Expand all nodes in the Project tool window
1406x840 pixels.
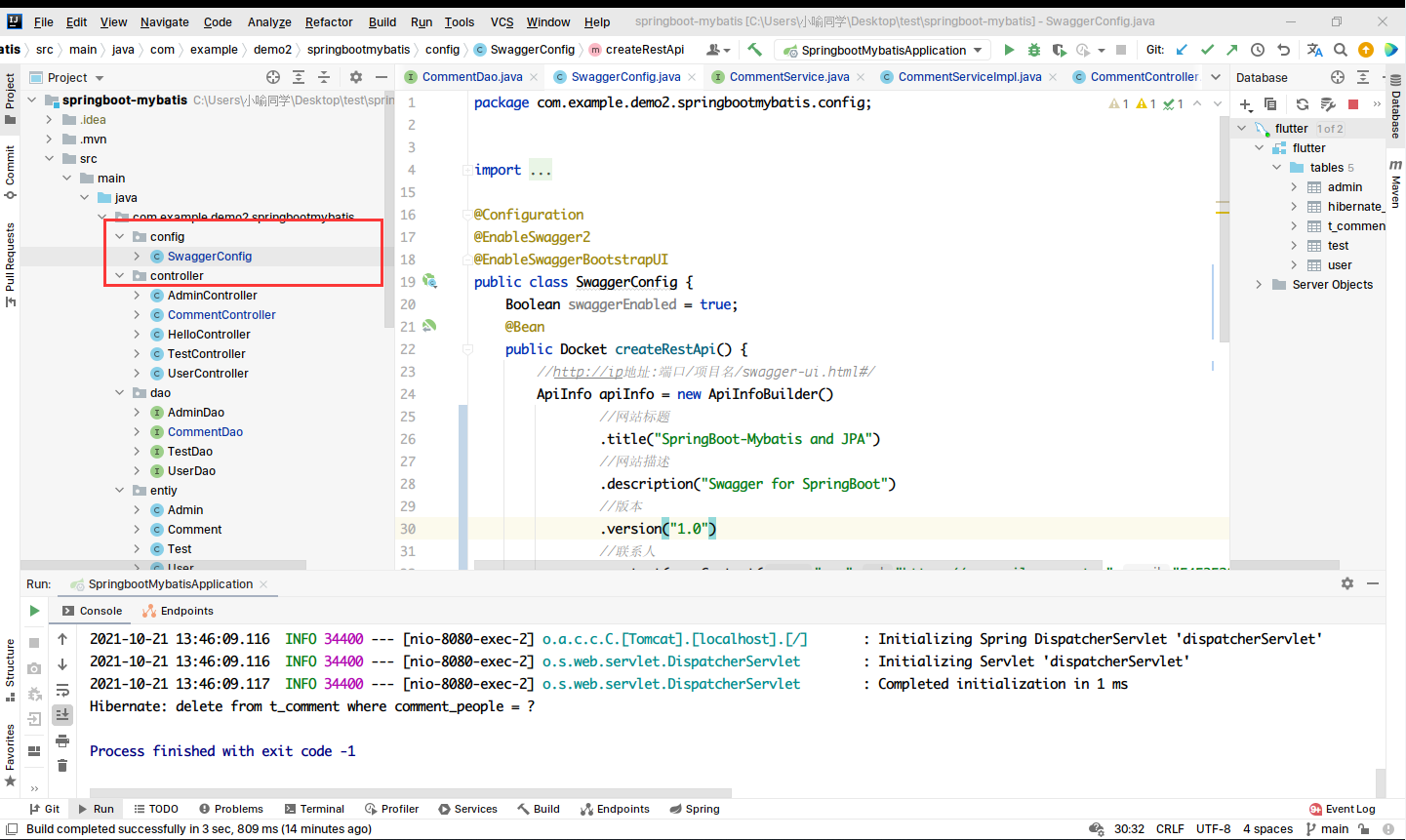[299, 77]
